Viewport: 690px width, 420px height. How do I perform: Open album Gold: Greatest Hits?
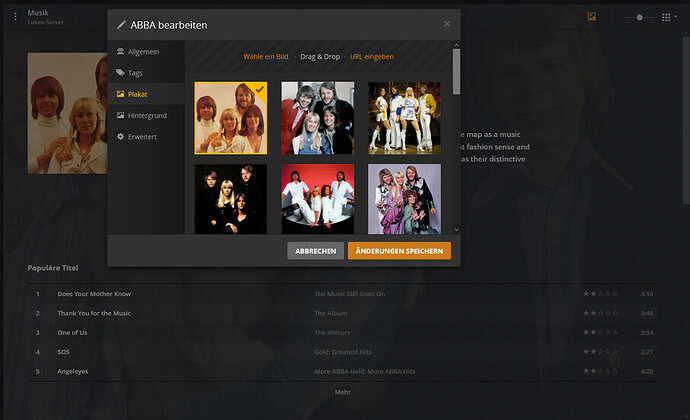click(x=343, y=352)
